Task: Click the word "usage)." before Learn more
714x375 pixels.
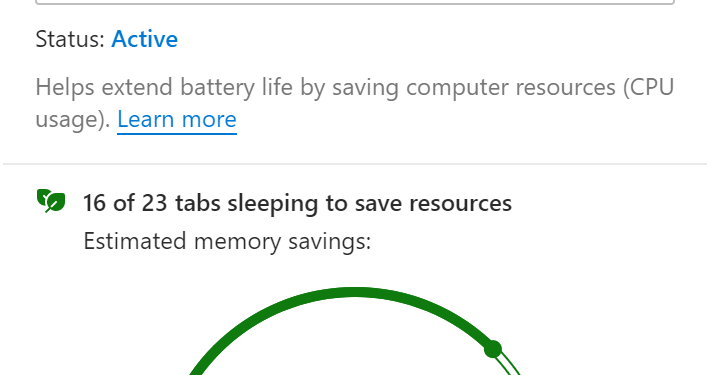Action: click(x=73, y=120)
